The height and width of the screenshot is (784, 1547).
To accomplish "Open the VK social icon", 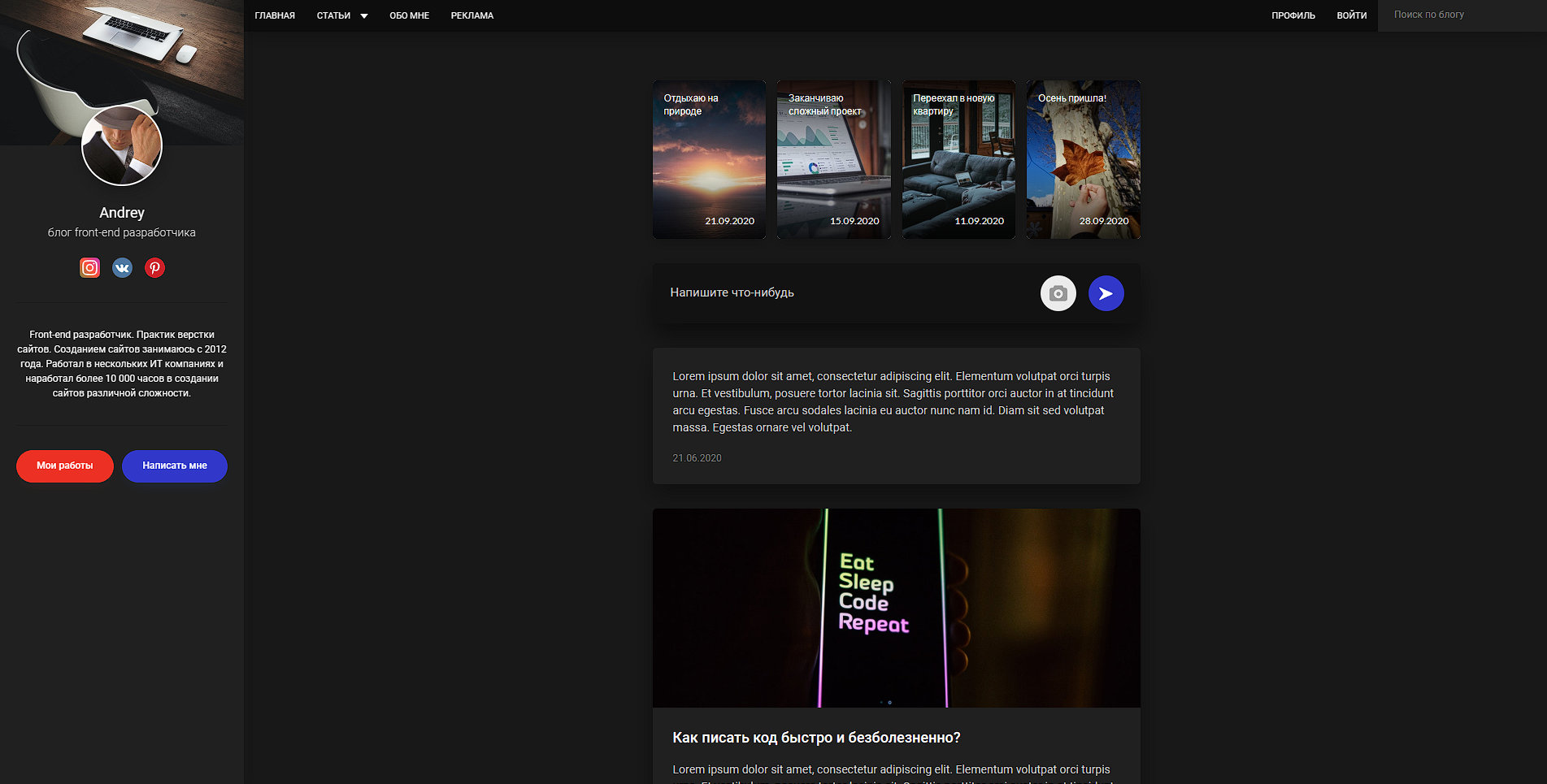I will tap(122, 267).
